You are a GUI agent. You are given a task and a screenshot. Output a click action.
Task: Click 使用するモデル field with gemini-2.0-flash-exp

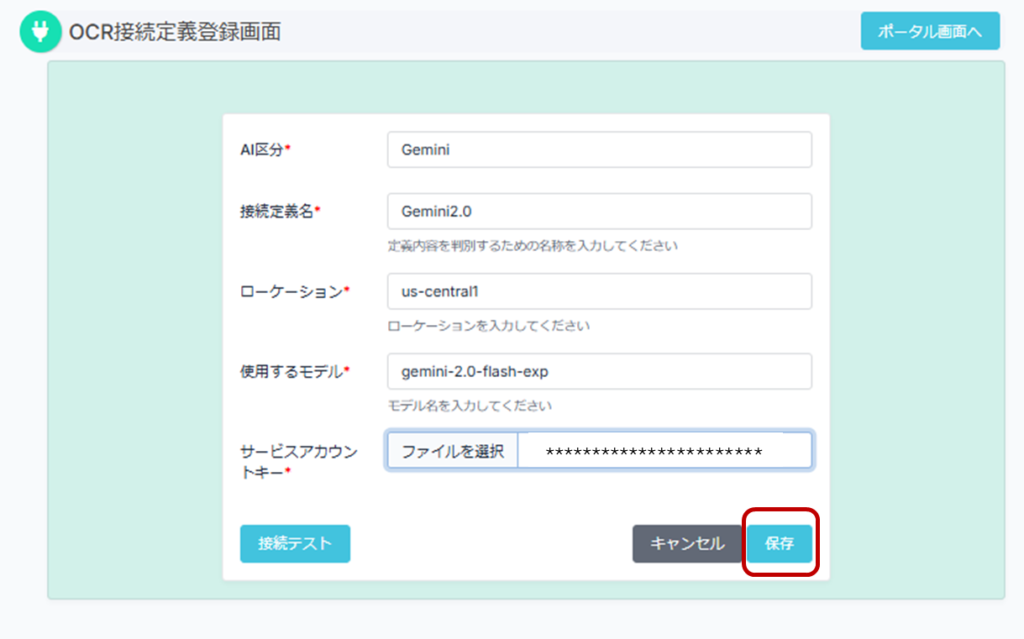tap(600, 371)
